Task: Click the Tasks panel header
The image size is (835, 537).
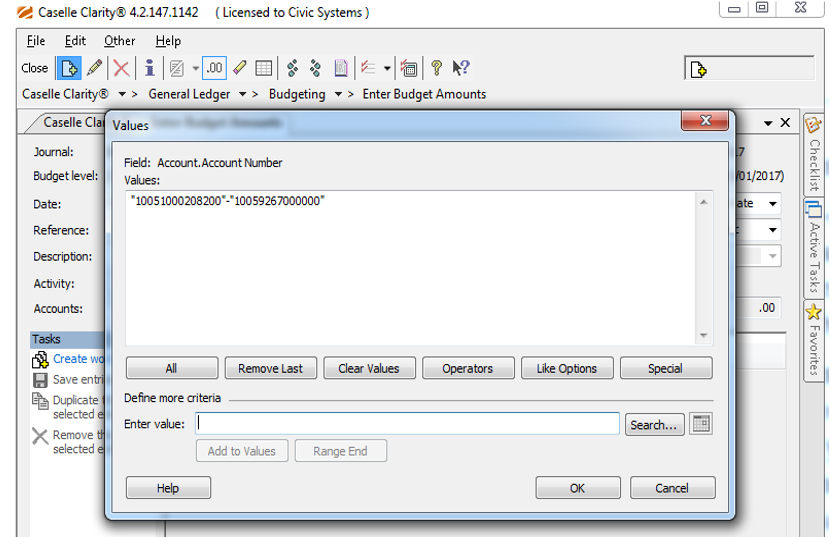Action: [68, 339]
